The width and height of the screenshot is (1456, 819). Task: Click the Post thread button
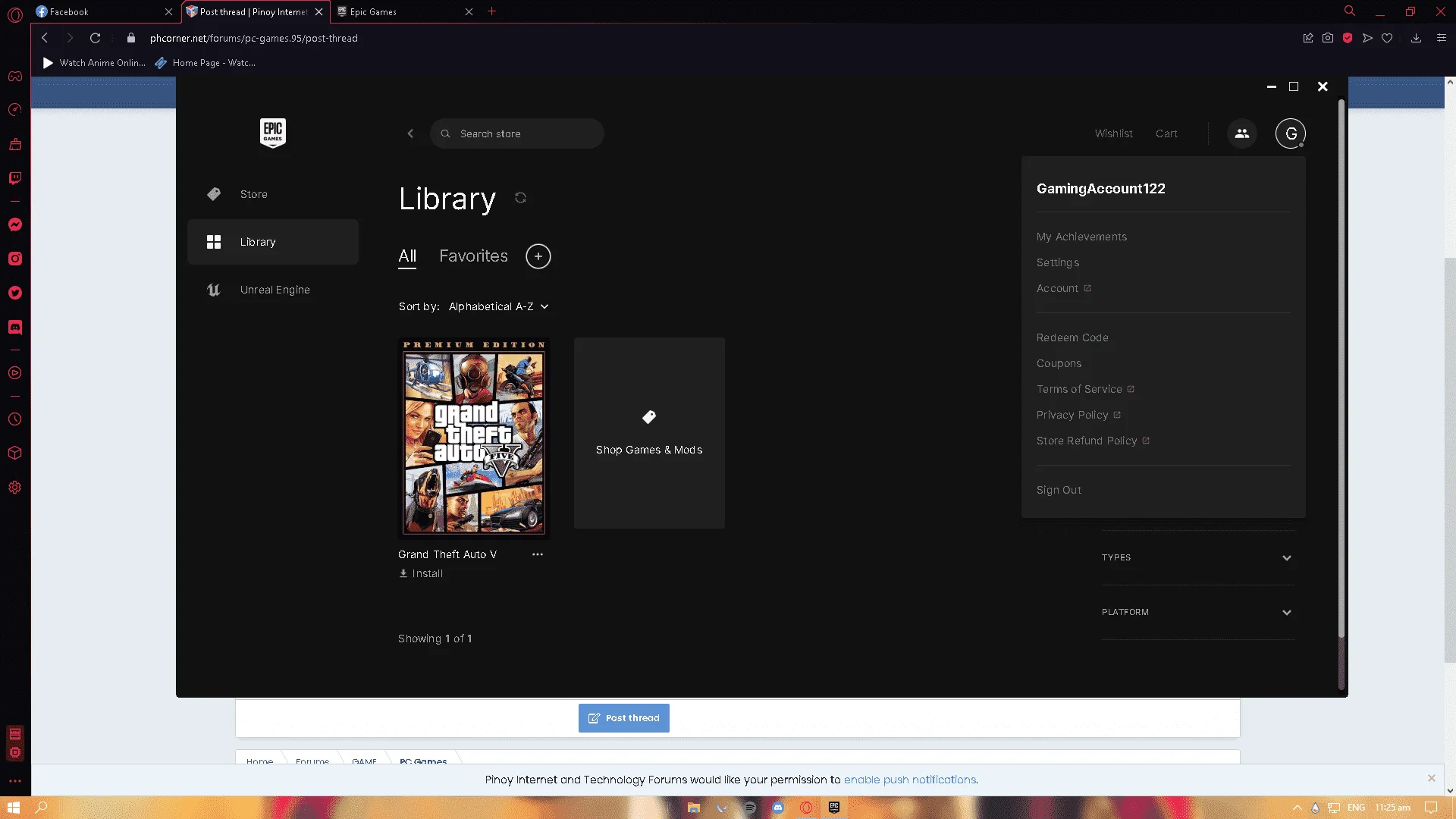(623, 718)
